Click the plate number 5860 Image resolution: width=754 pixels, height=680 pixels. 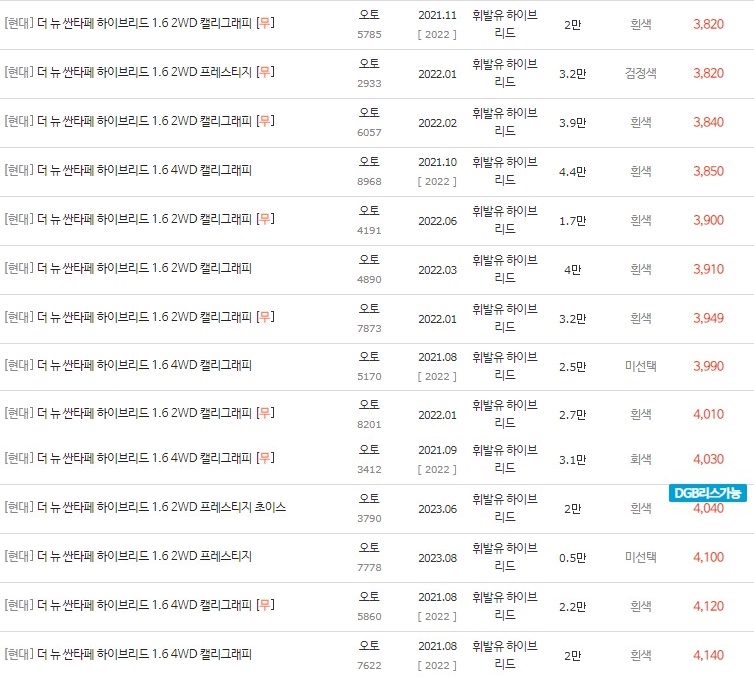[x=369, y=617]
